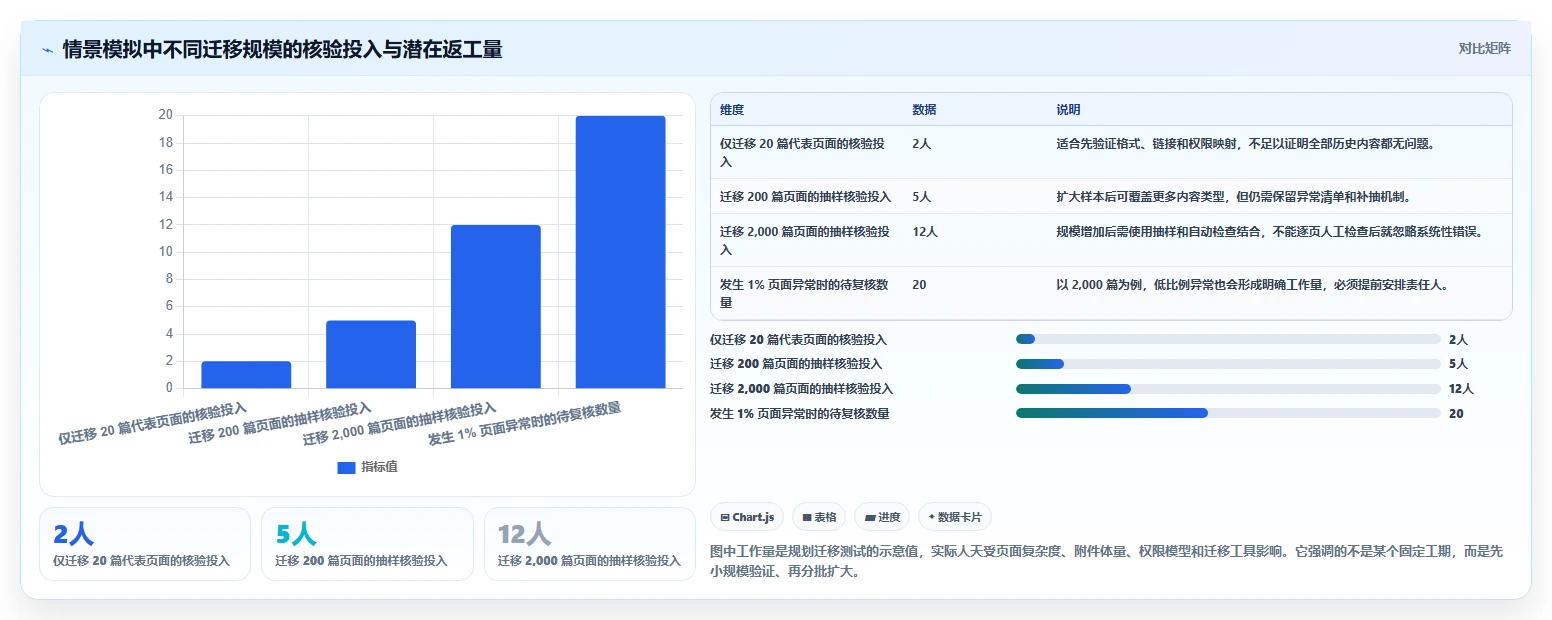Viewport: 1552px width, 620px height.
Task: Select the 进度 tag chip
Action: click(882, 517)
